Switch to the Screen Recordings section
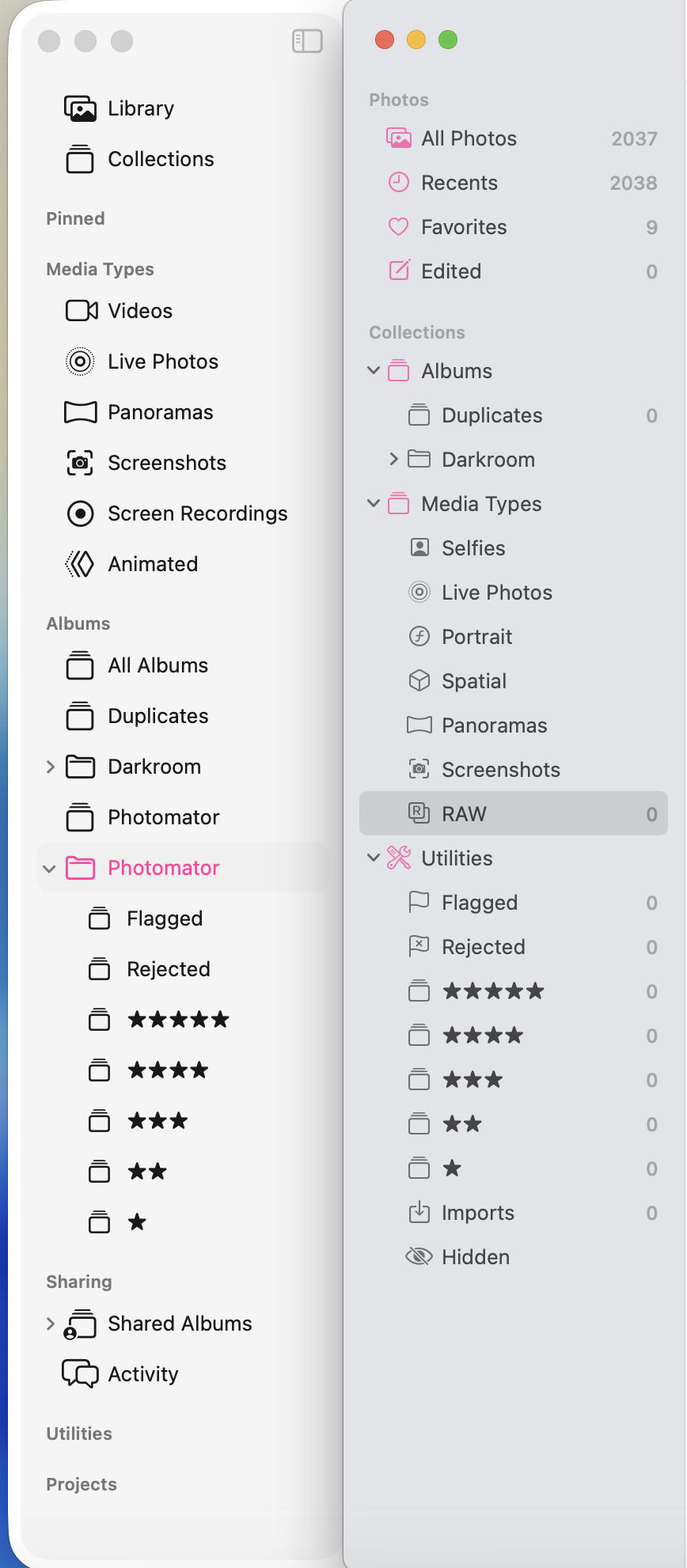Screen dimensions: 687x1568 tap(197, 513)
